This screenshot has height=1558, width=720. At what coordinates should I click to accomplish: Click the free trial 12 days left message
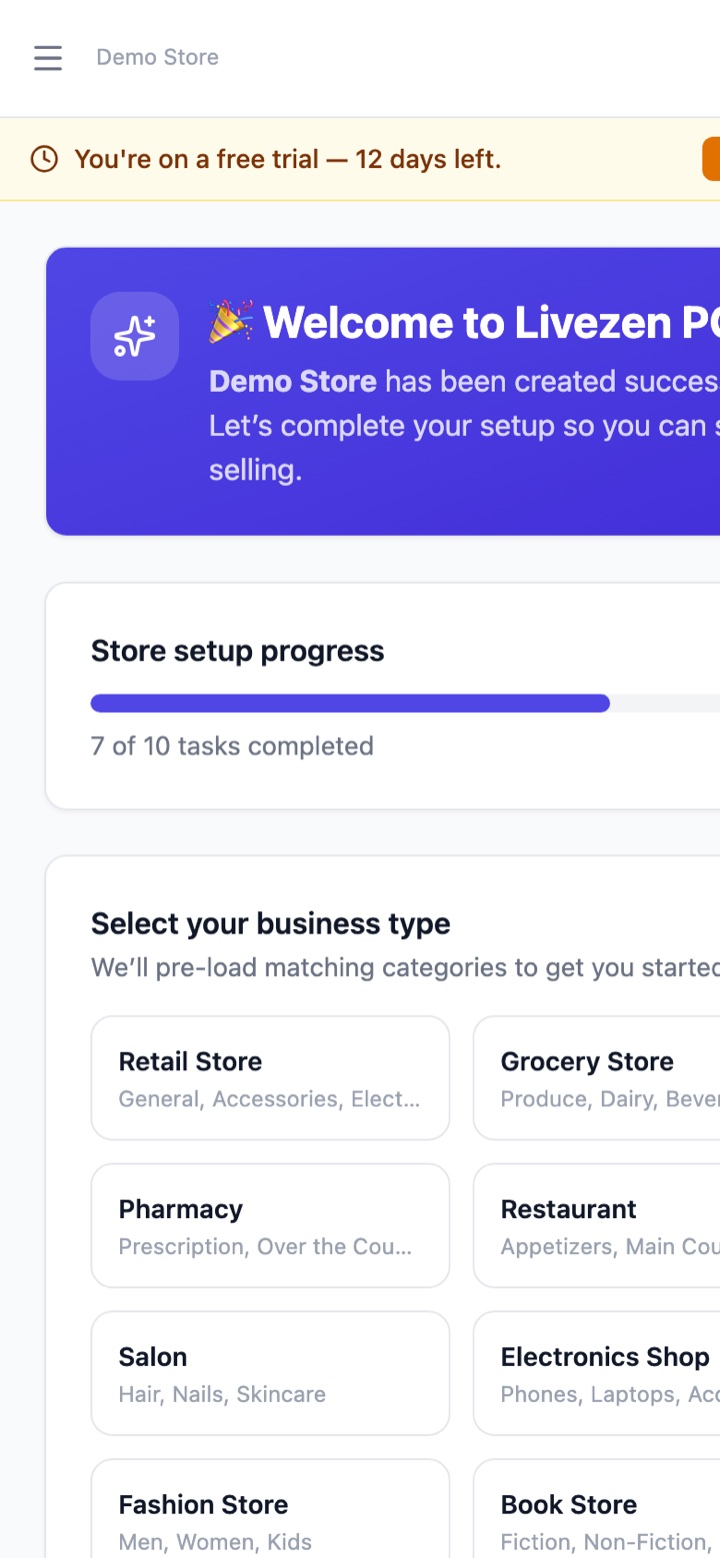[288, 159]
